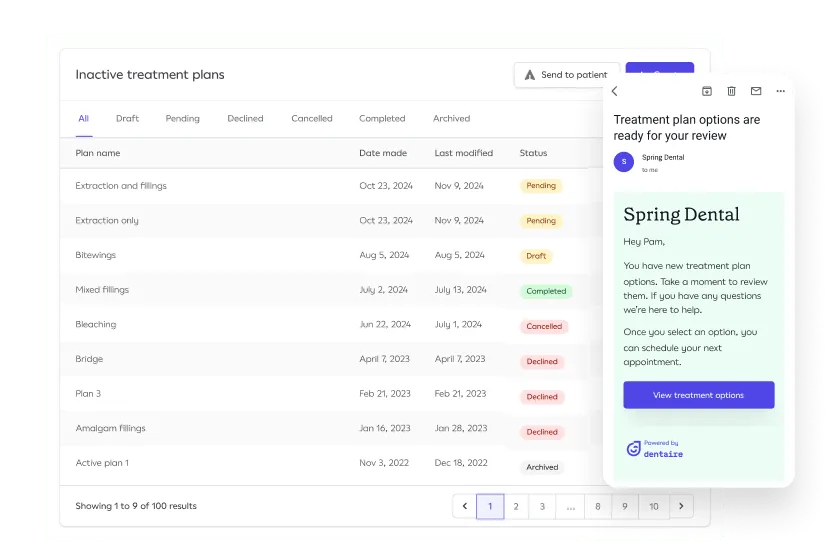Go to previous page using left chevron
840x560 pixels.
(464, 507)
